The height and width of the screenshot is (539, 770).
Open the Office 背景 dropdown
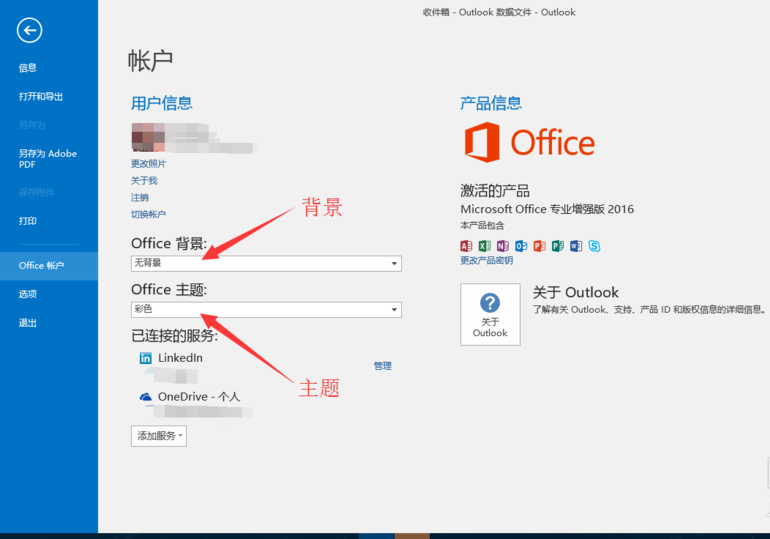265,264
